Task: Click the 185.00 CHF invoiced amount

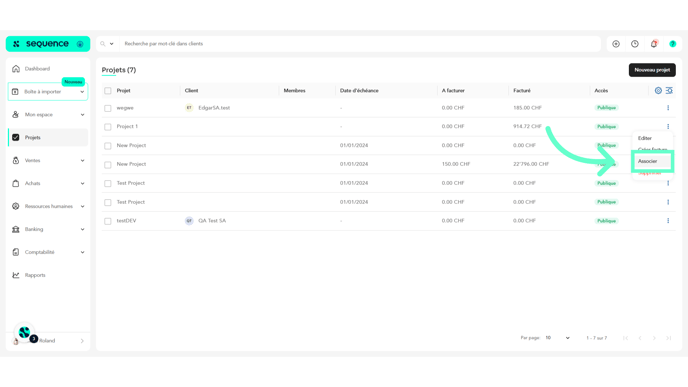Action: (527, 108)
